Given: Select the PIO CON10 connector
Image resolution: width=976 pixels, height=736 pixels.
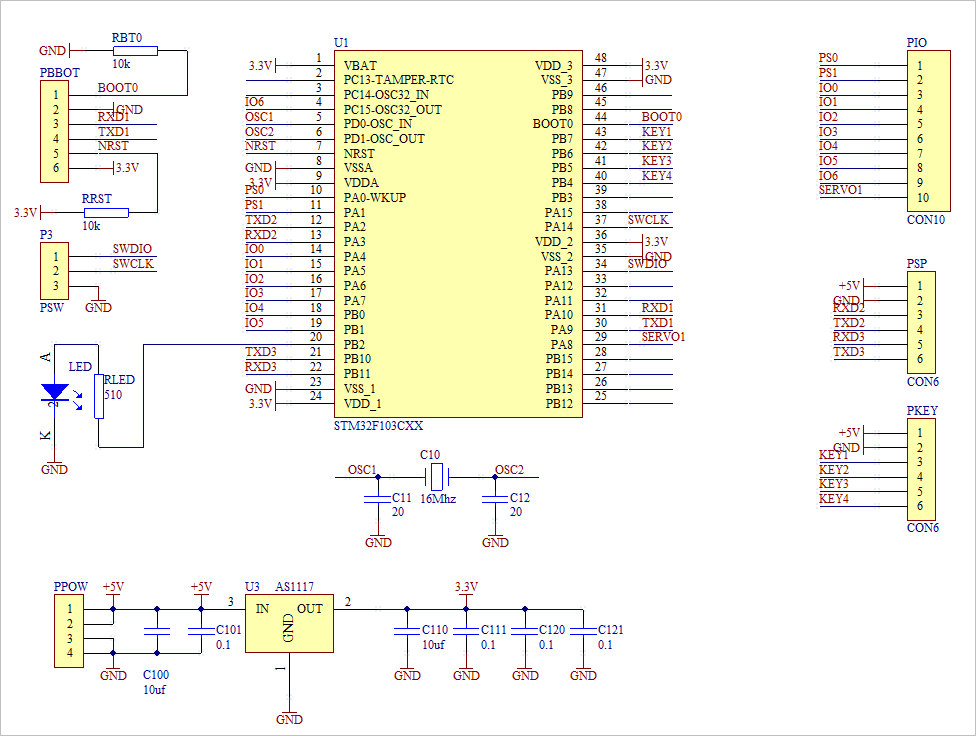Looking at the screenshot, I should (929, 131).
